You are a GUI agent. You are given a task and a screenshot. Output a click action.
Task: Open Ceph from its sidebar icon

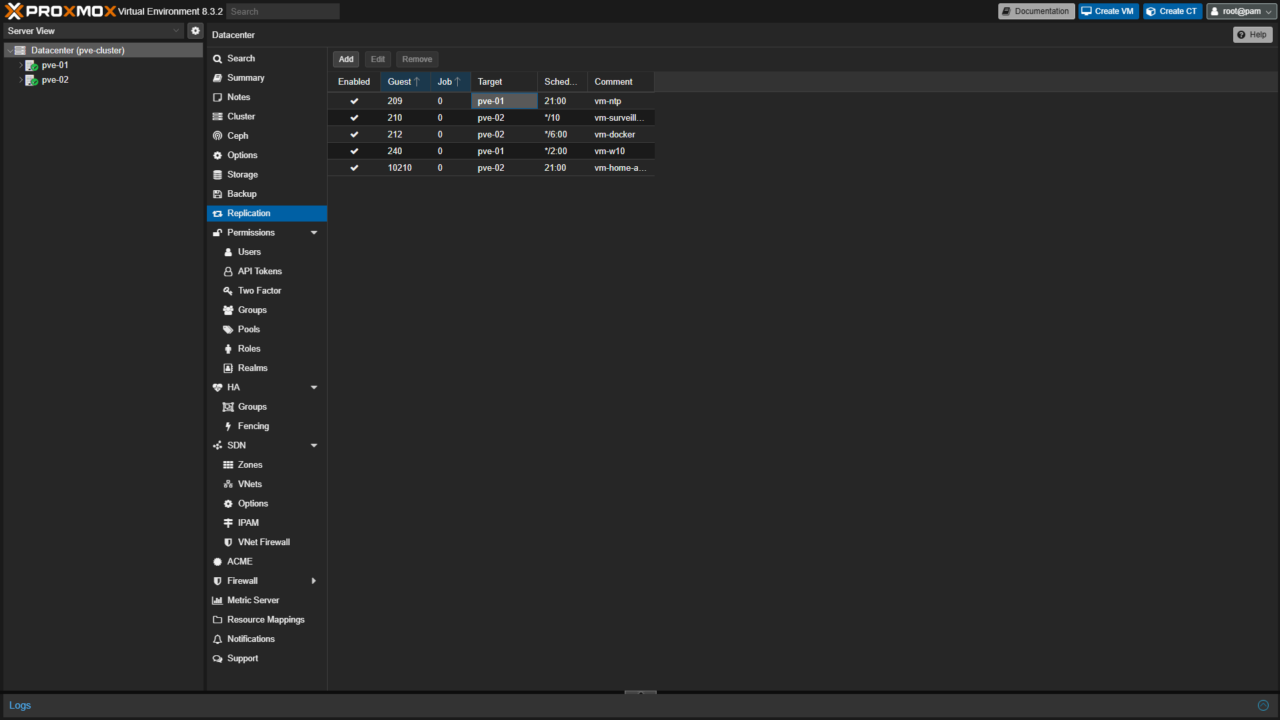click(x=218, y=136)
